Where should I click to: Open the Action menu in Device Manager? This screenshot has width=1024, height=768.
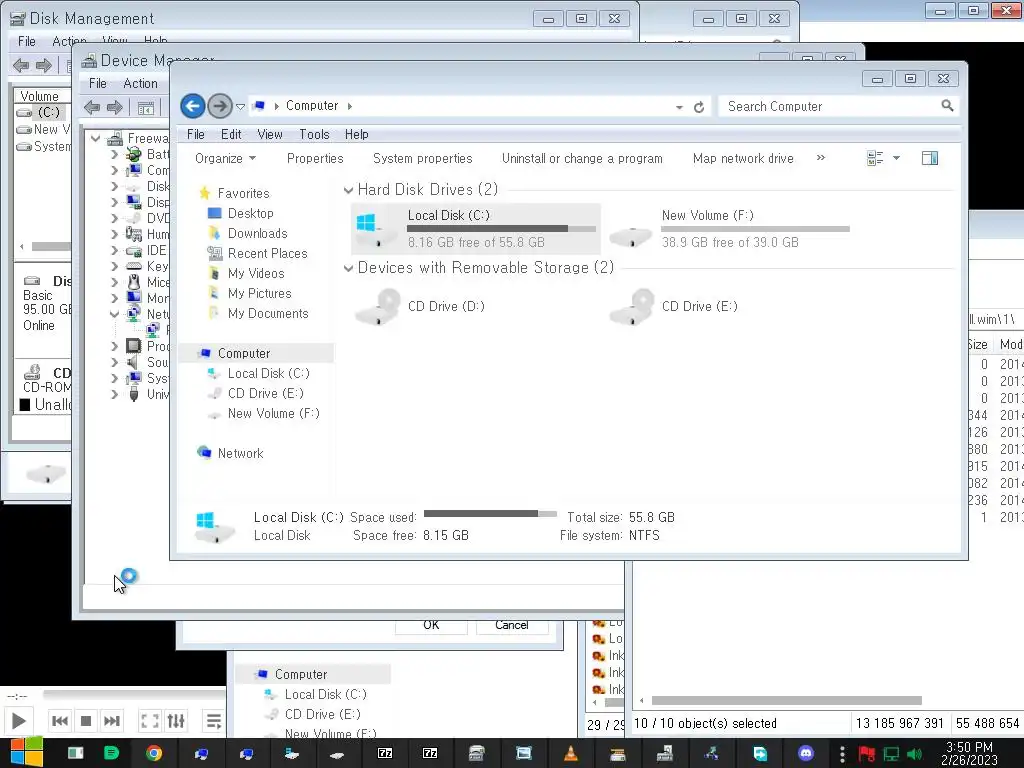140,84
